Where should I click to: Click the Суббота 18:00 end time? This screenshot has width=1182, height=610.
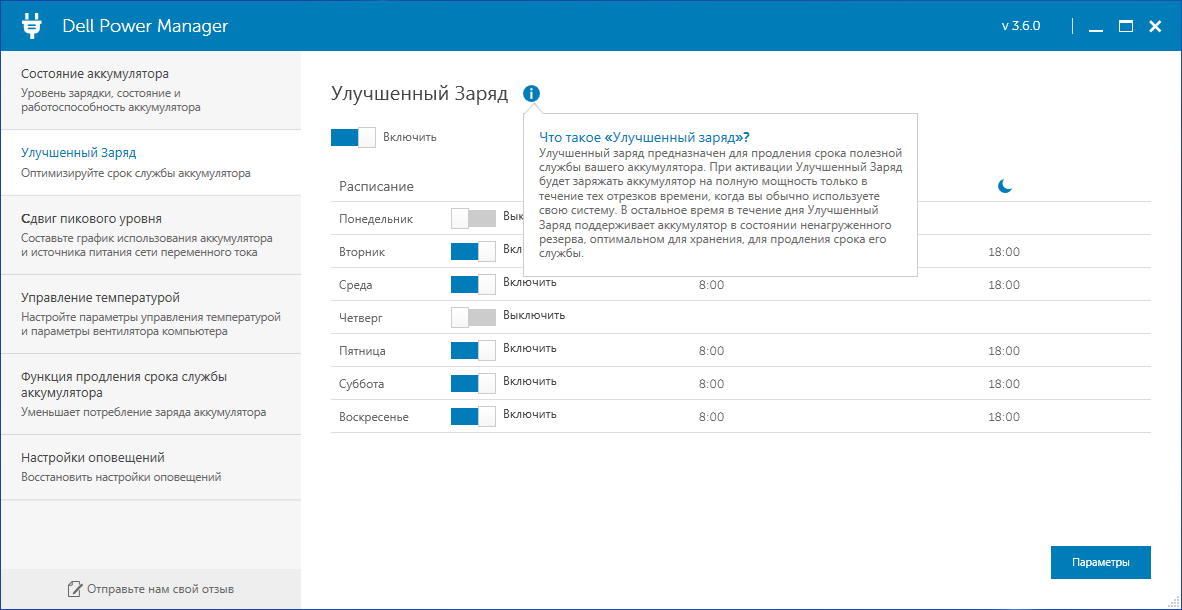(1004, 384)
